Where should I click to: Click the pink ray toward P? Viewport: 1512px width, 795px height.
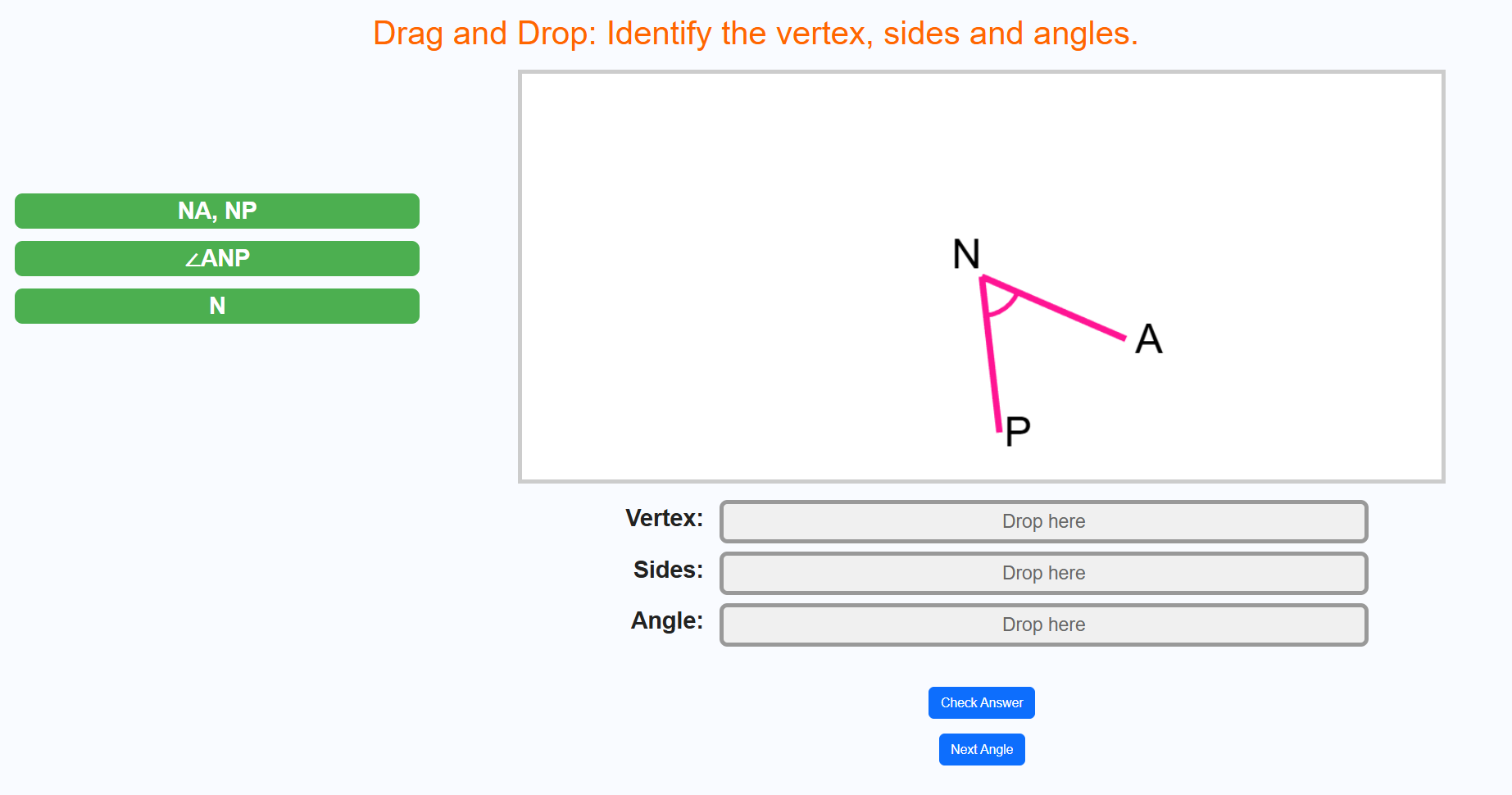[x=992, y=361]
